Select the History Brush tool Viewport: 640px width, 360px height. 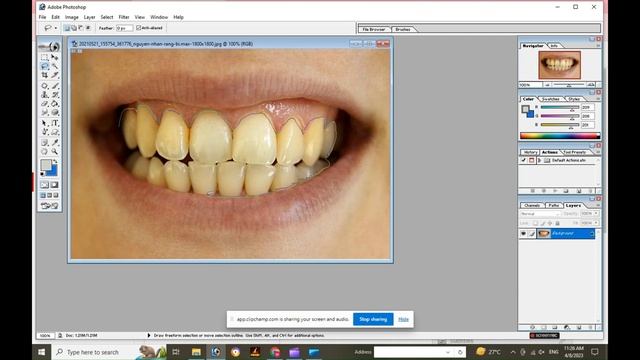[55, 95]
